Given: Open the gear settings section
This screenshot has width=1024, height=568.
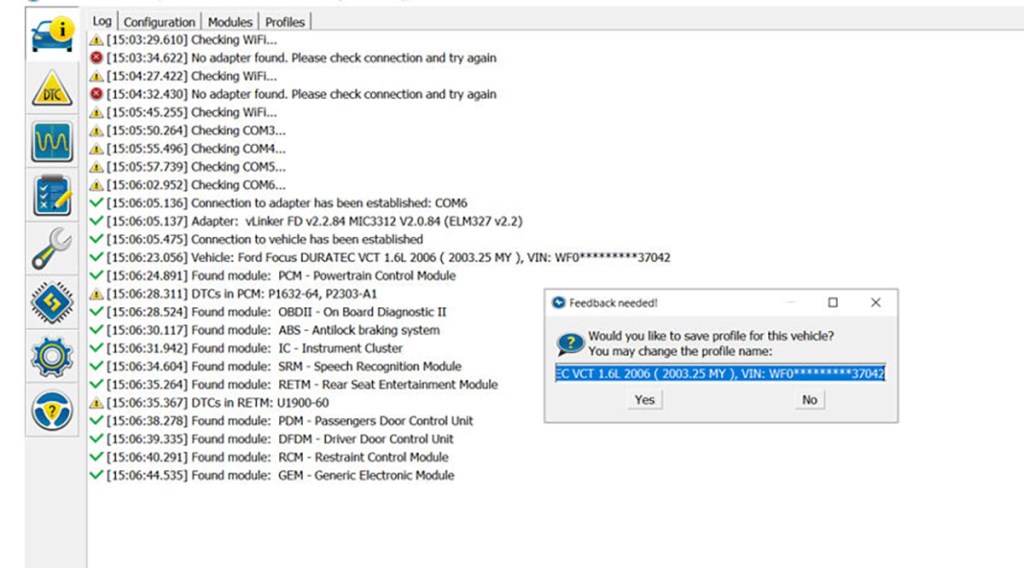Looking at the screenshot, I should [52, 356].
